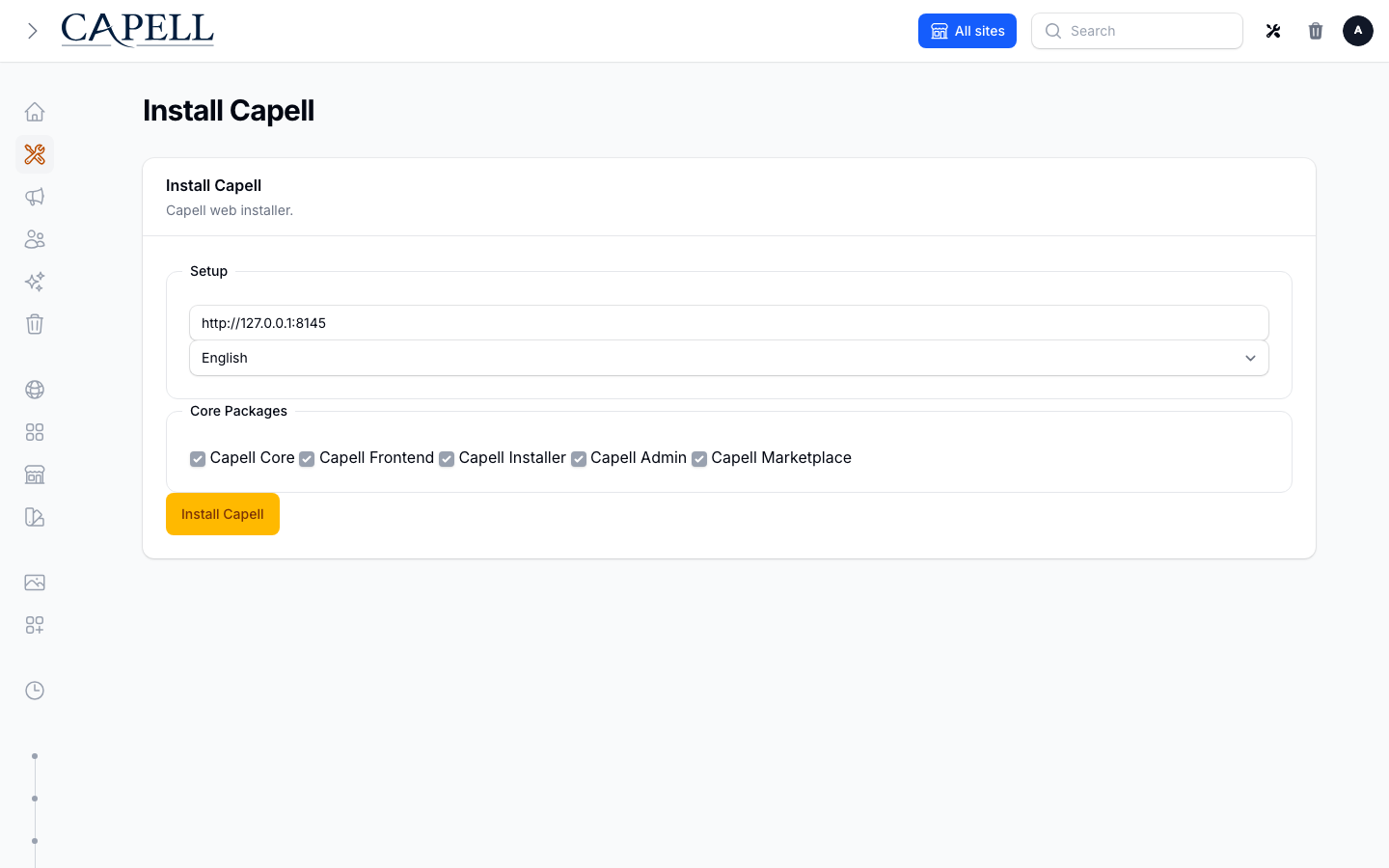Toggle the Capell Installer checkbox
This screenshot has width=1389, height=868.
[x=447, y=459]
